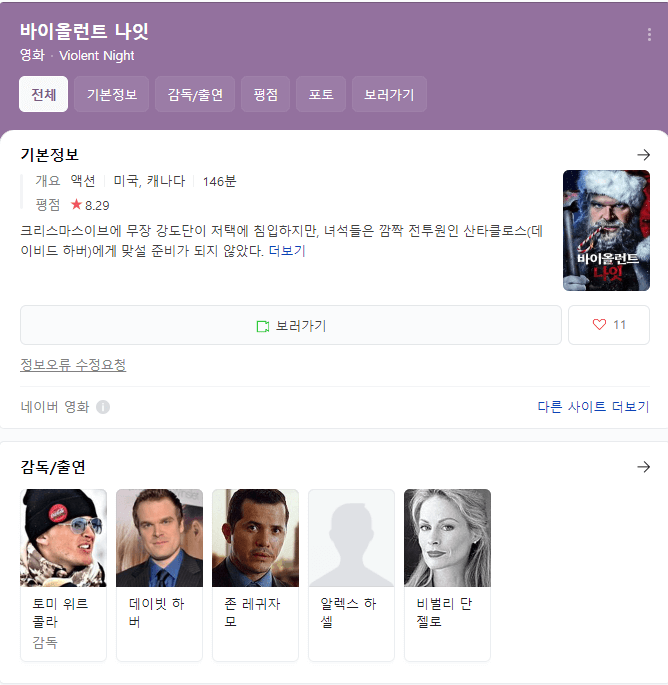Click the 미국, 캐나다 country text
The image size is (668, 685).
(x=149, y=181)
